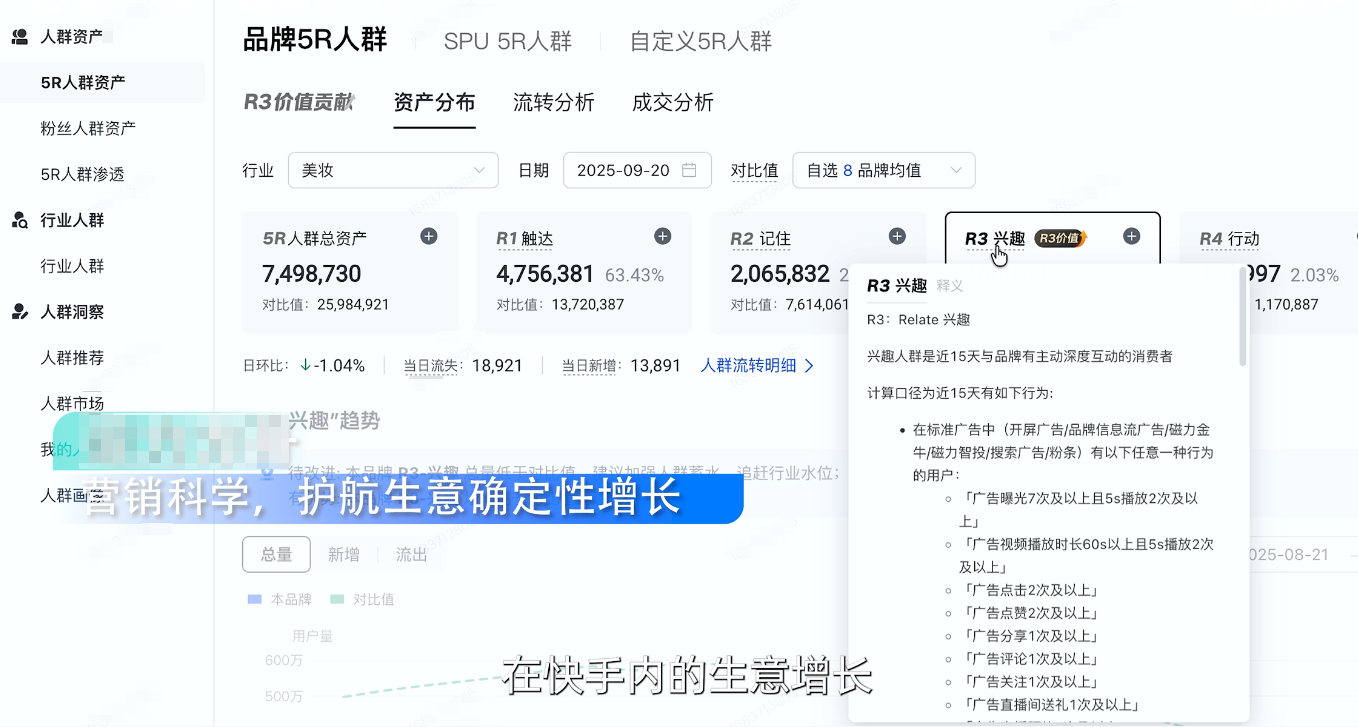Image resolution: width=1358 pixels, height=727 pixels.
Task: Toggle the chart to show 新增
Action: click(x=344, y=554)
